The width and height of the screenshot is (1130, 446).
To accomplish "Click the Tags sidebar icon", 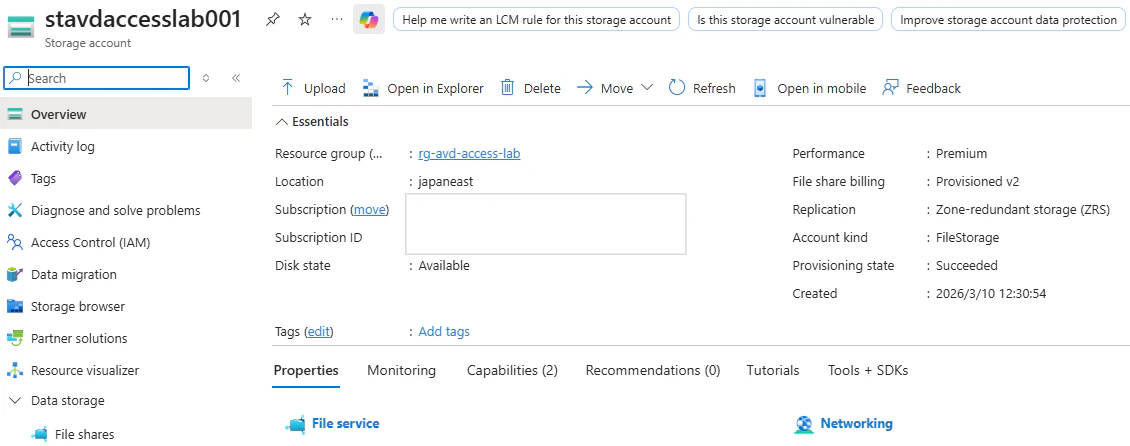I will click(x=14, y=178).
